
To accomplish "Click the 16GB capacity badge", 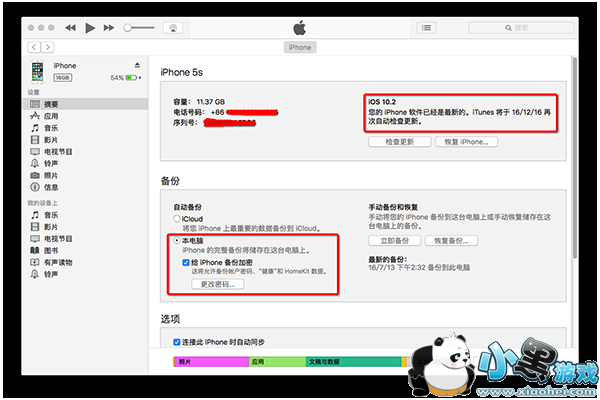I will click(x=62, y=78).
